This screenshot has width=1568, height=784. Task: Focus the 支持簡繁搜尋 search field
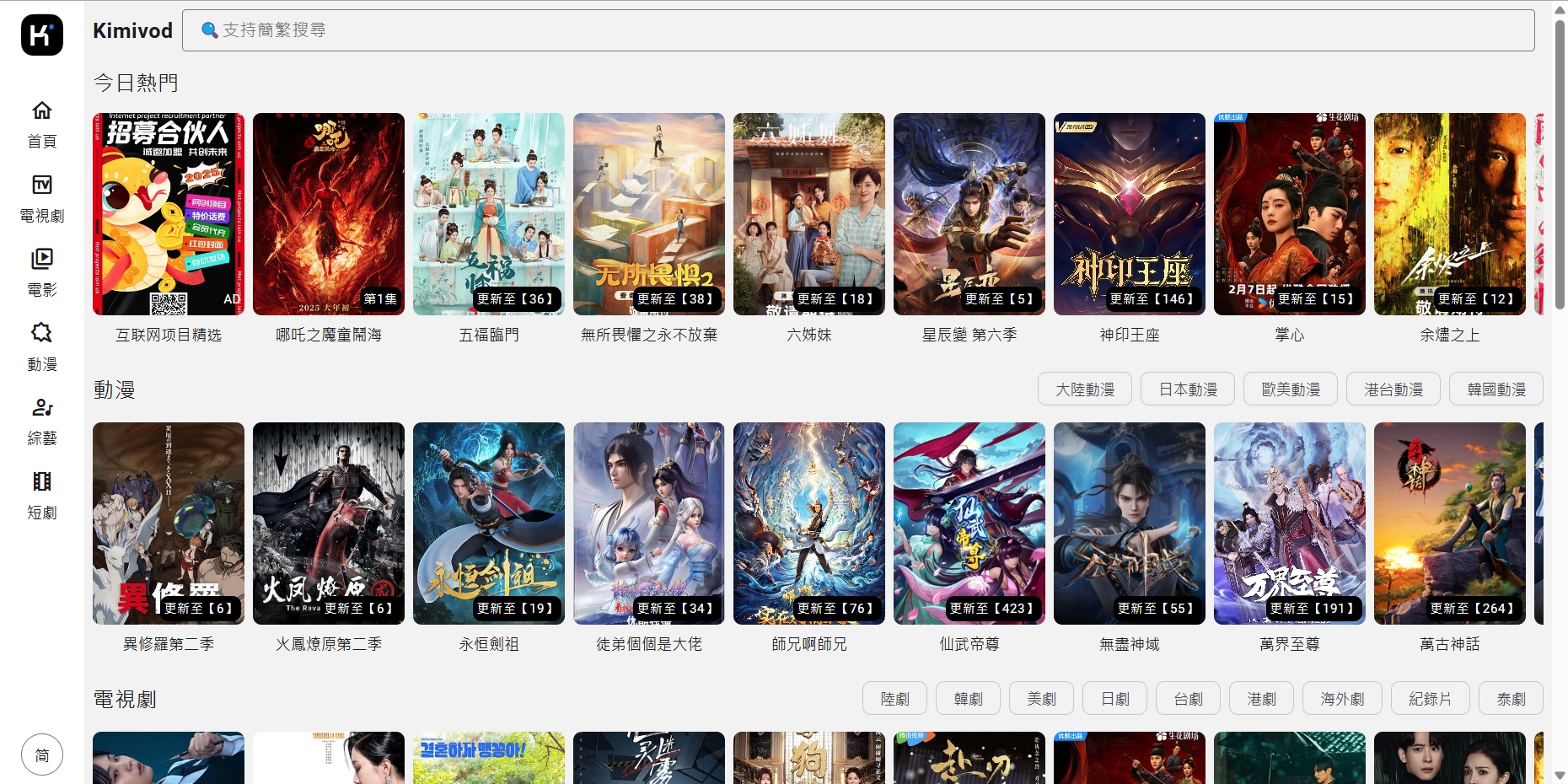pyautogui.click(x=858, y=30)
